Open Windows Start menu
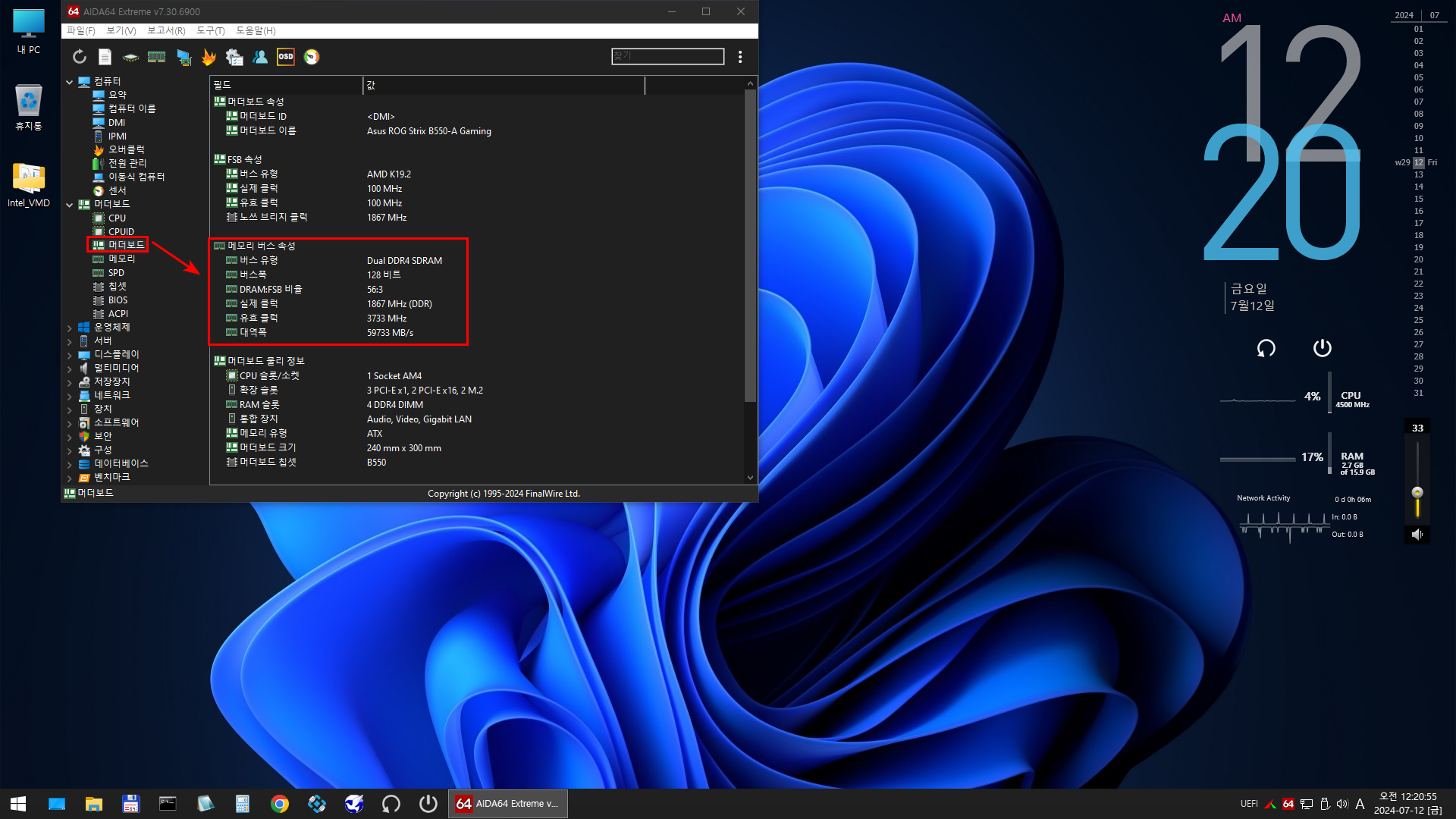The image size is (1456, 819). [x=18, y=804]
